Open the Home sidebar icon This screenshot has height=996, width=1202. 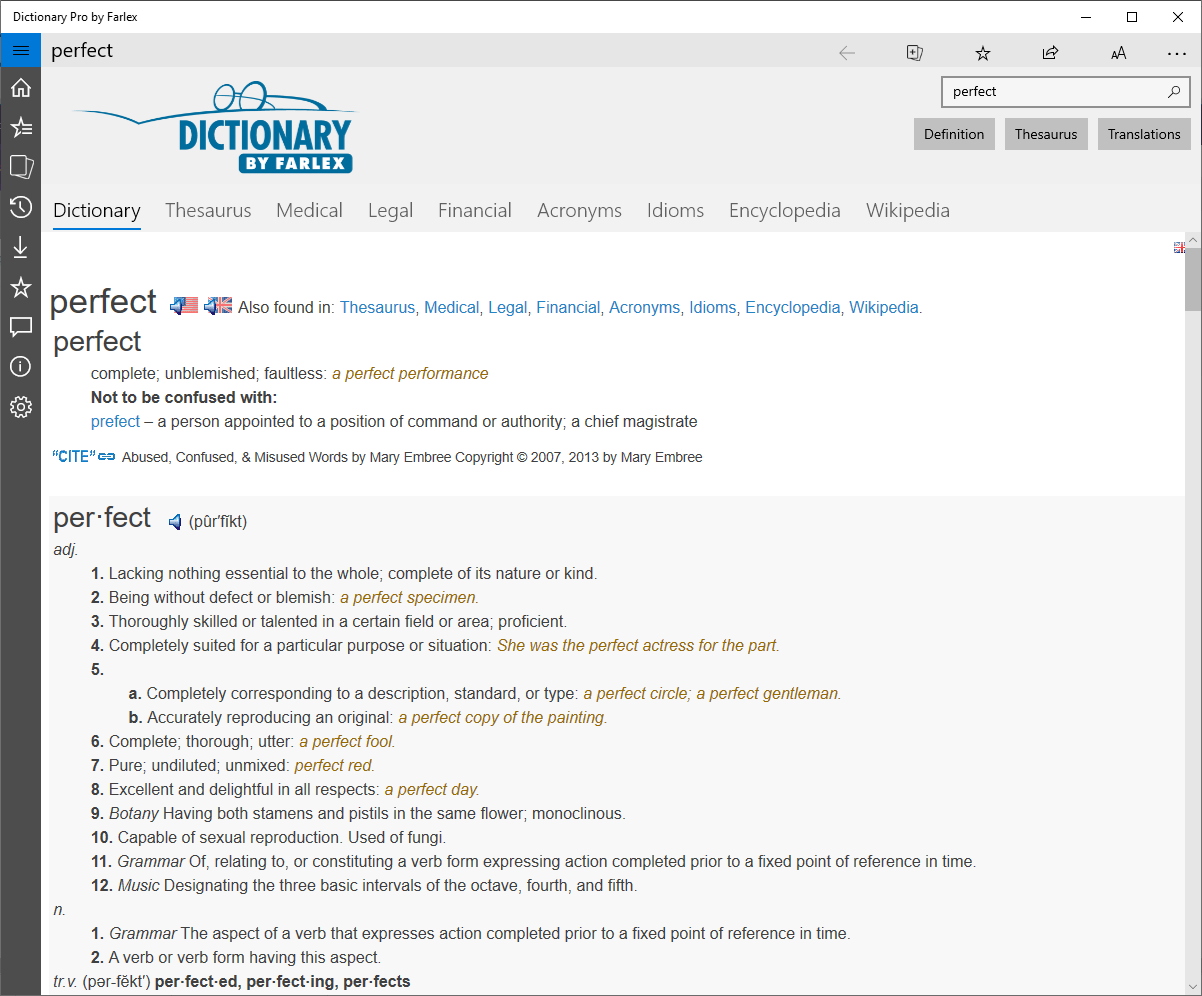[x=20, y=88]
